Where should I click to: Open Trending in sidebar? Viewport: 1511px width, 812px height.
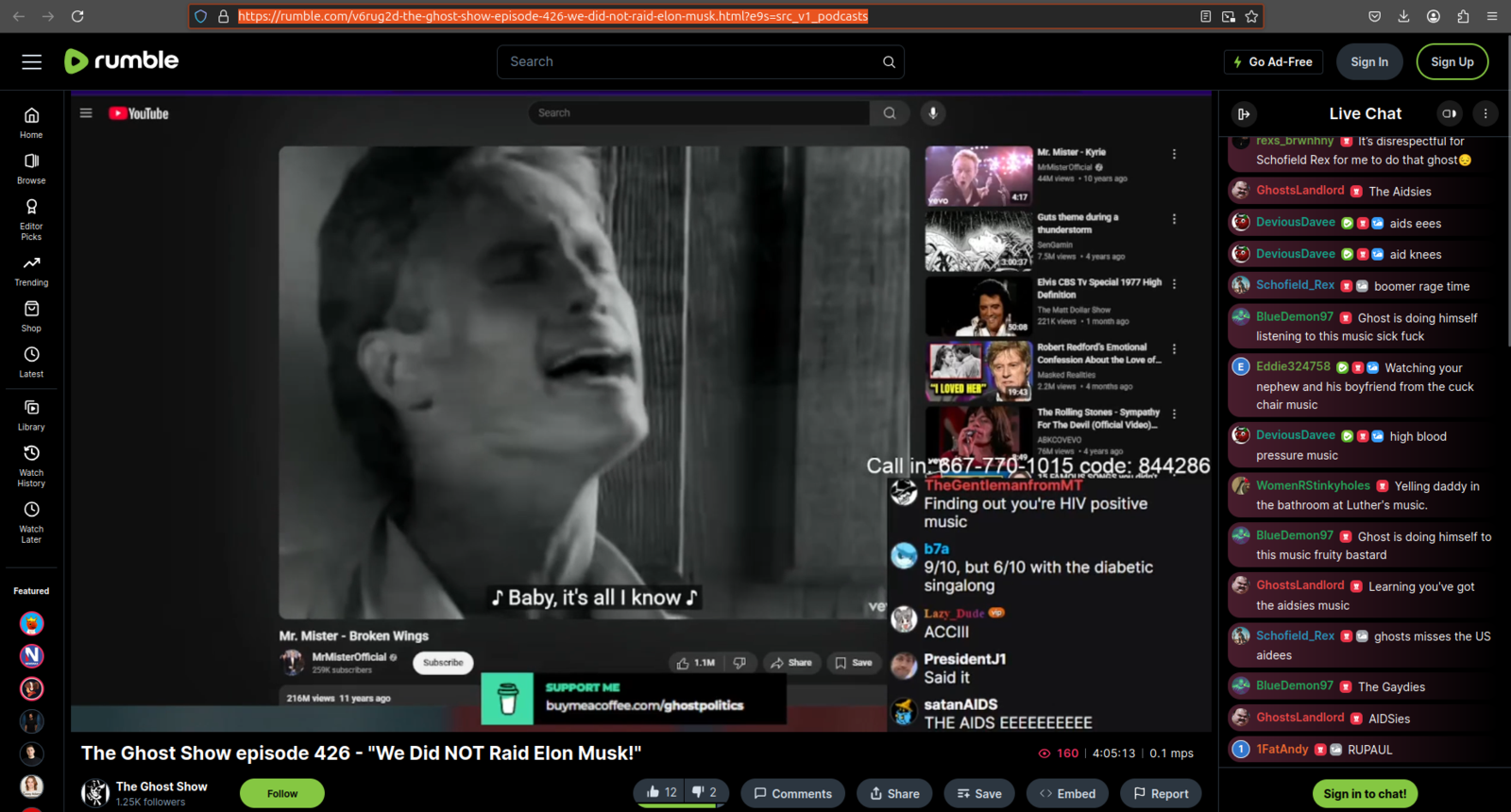tap(31, 271)
